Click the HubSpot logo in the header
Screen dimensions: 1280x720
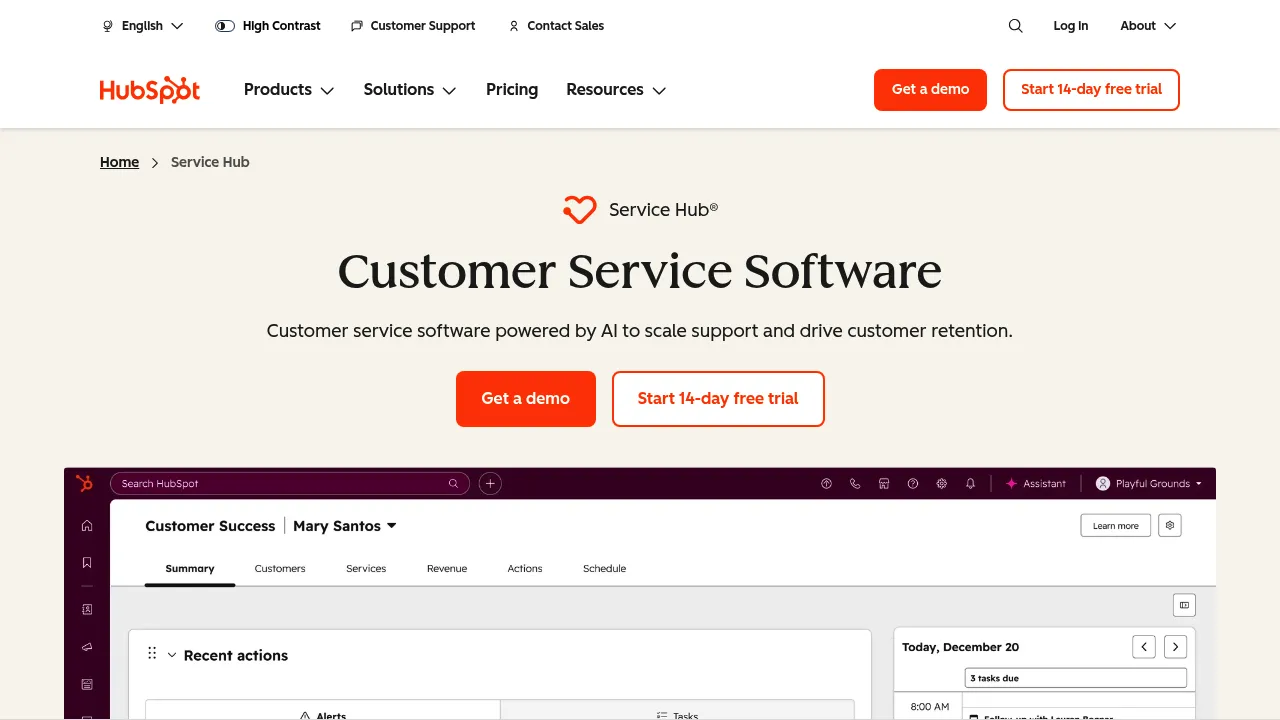(x=150, y=90)
